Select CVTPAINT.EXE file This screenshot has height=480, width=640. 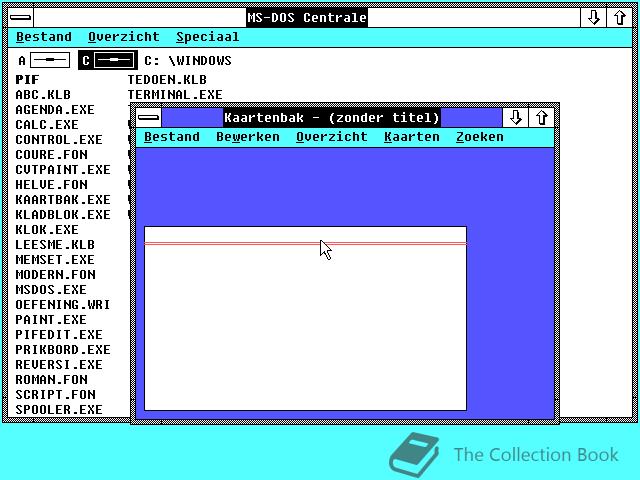pos(63,170)
